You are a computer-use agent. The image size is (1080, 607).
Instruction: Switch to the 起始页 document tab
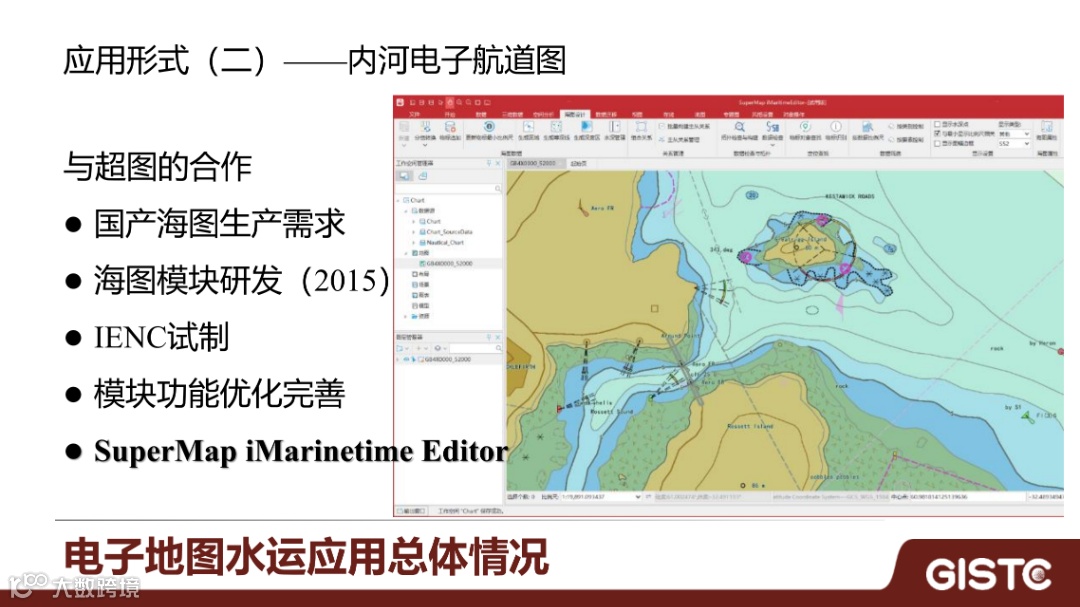[579, 163]
